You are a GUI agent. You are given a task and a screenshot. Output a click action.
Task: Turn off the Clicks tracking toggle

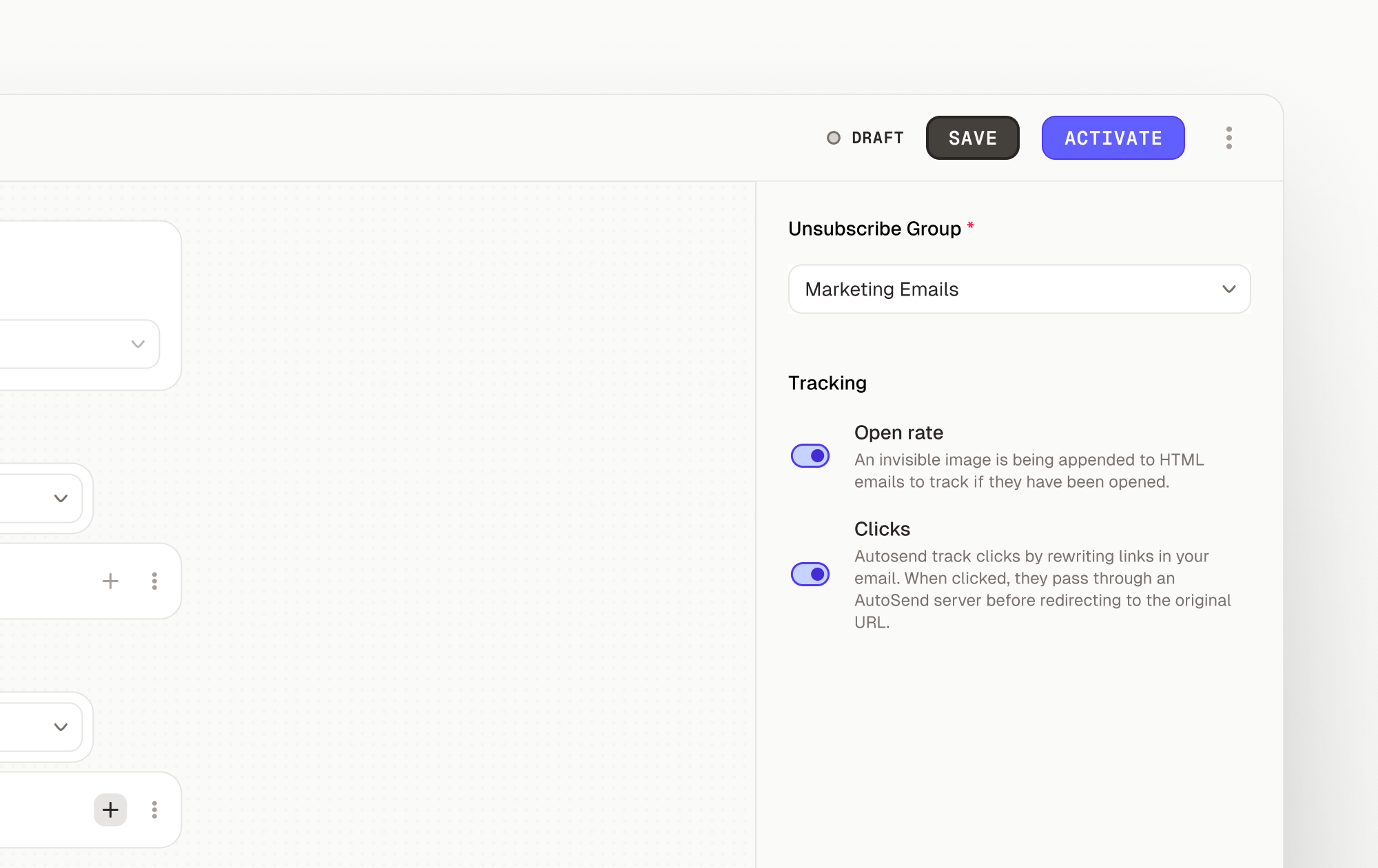click(x=810, y=574)
